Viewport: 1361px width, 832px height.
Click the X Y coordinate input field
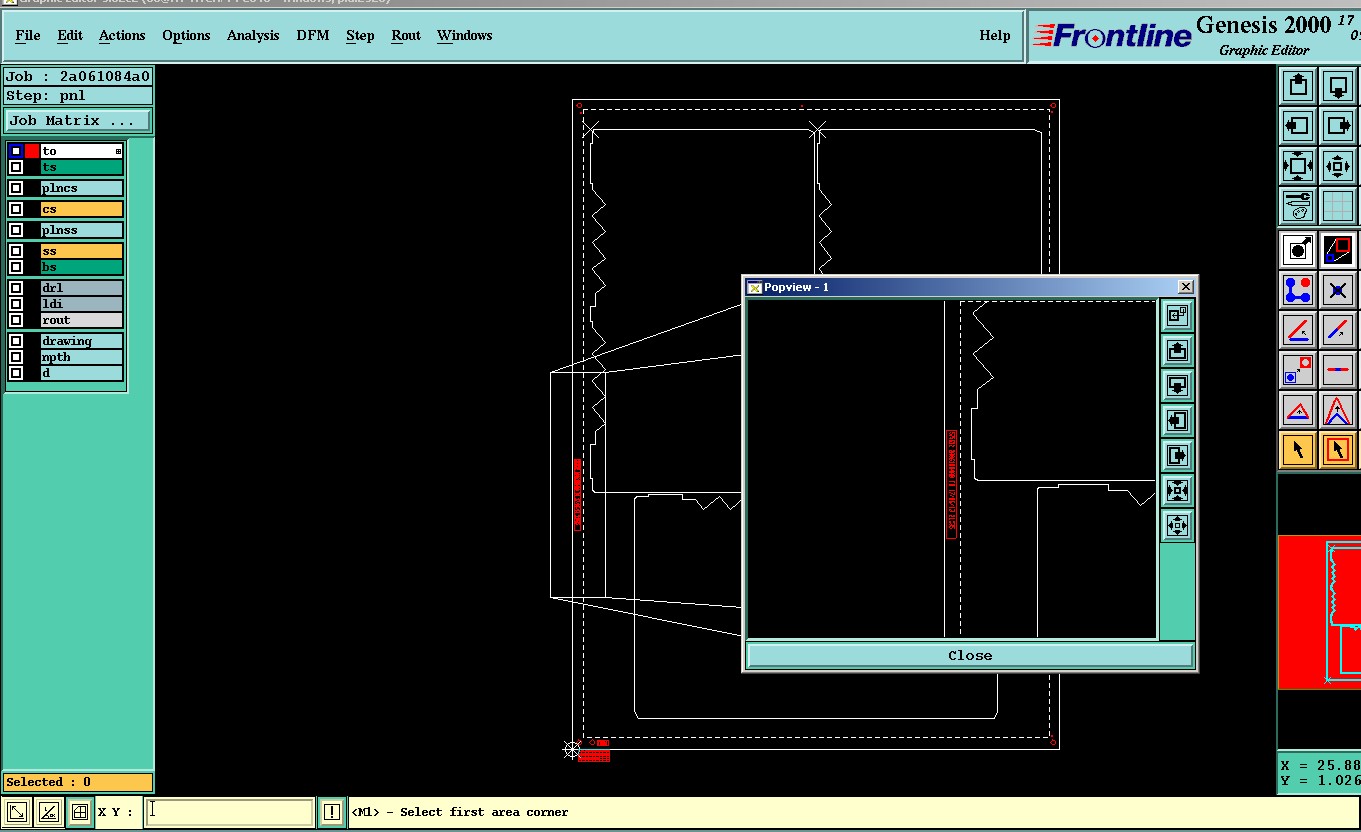(x=229, y=812)
